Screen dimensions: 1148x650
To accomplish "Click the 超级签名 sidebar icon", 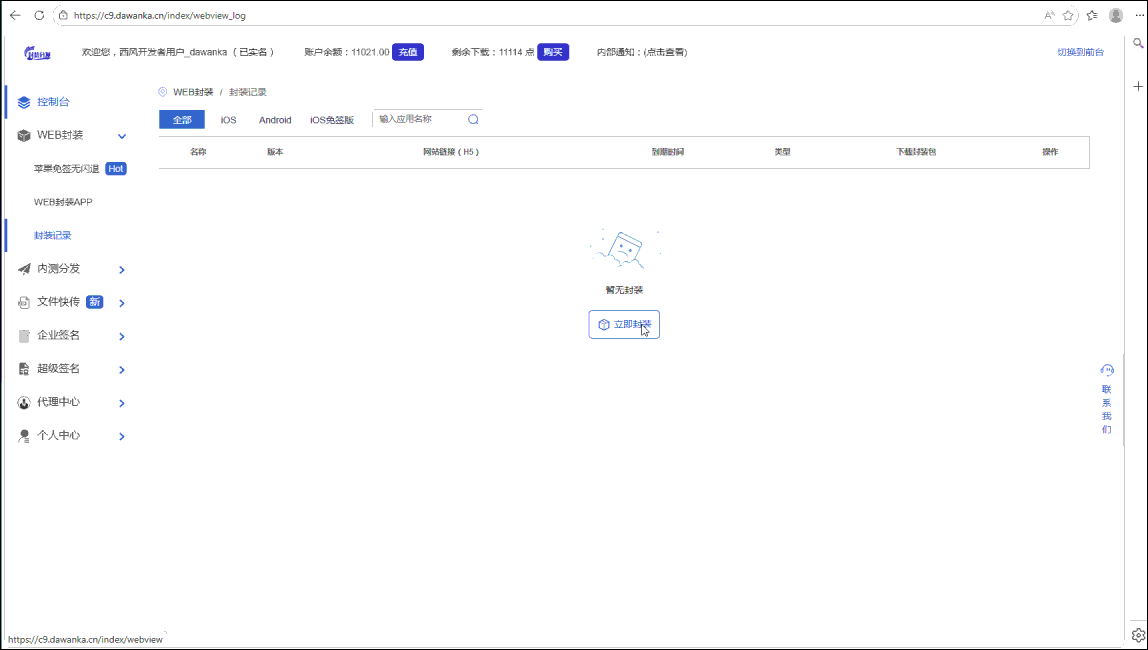I will pyautogui.click(x=22, y=368).
